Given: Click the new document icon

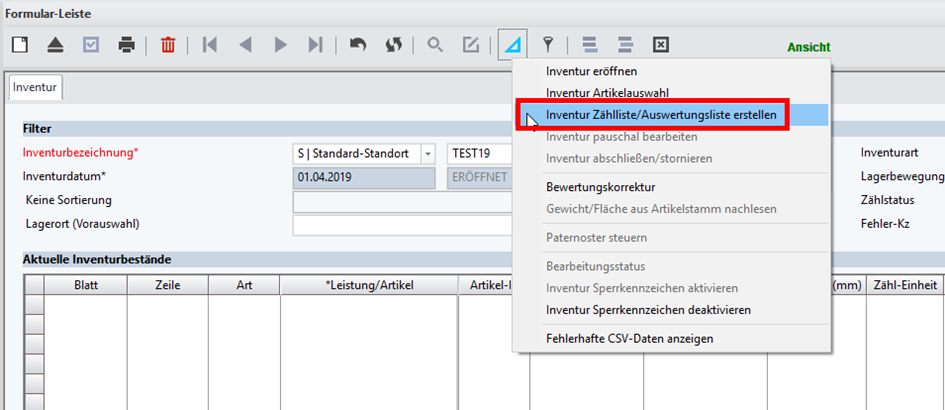Looking at the screenshot, I should 20,45.
